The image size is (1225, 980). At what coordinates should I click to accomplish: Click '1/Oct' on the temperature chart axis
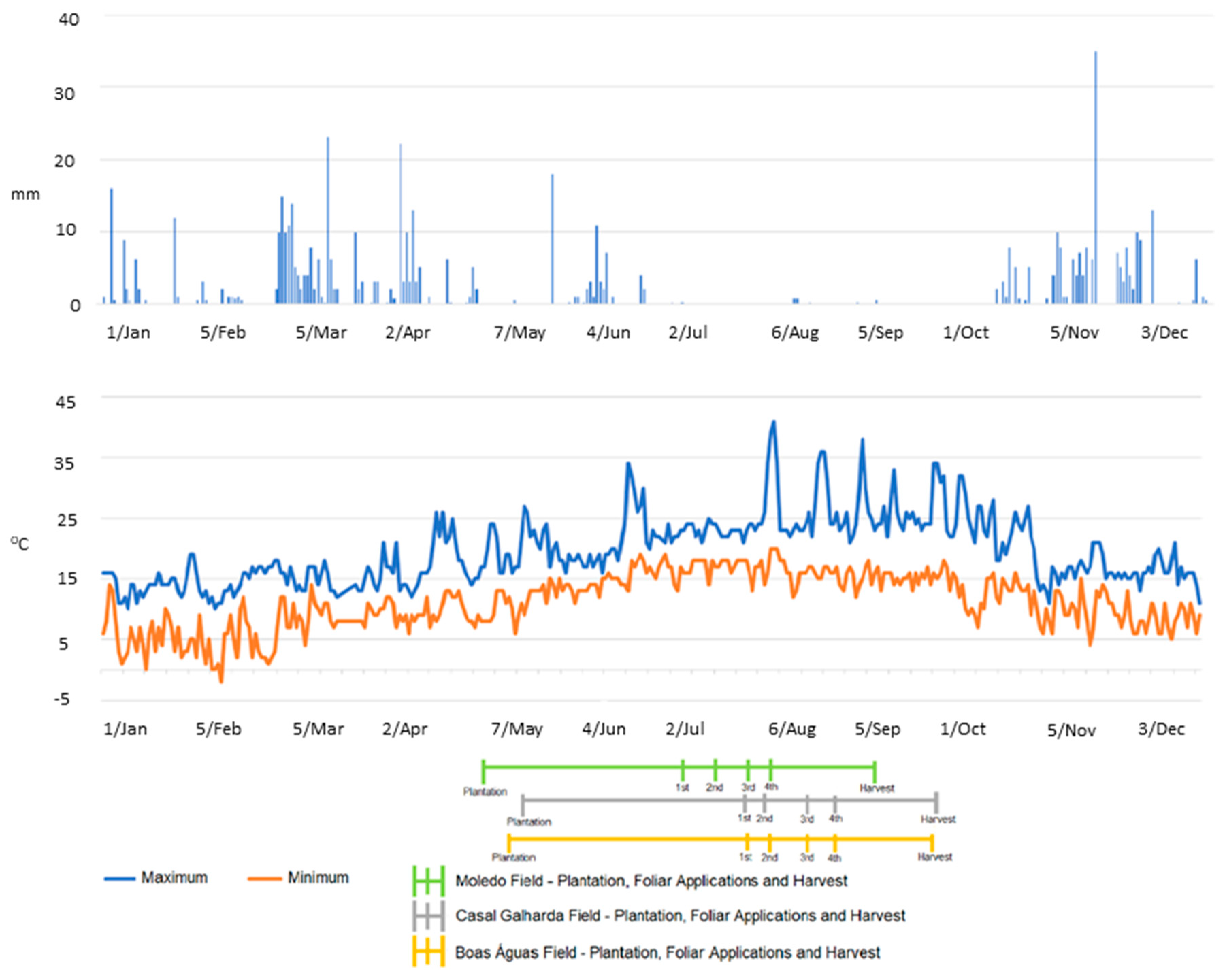coord(963,729)
